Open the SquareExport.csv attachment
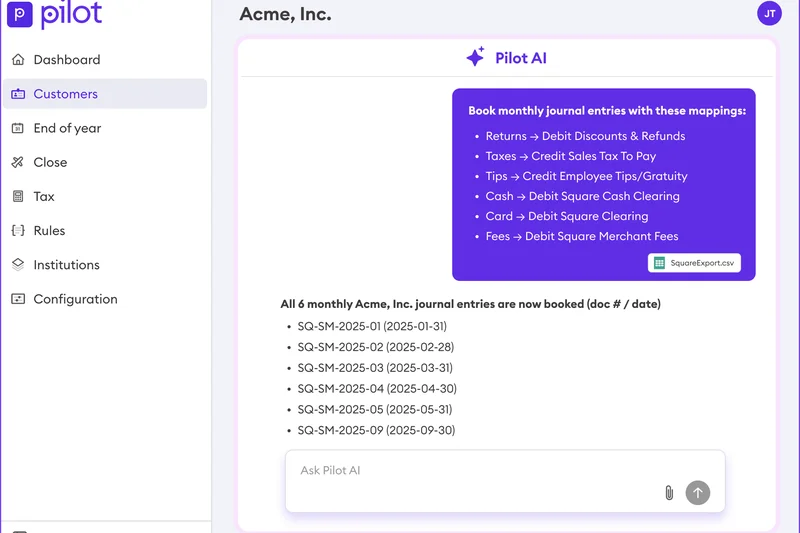The height and width of the screenshot is (533, 800). coord(694,263)
